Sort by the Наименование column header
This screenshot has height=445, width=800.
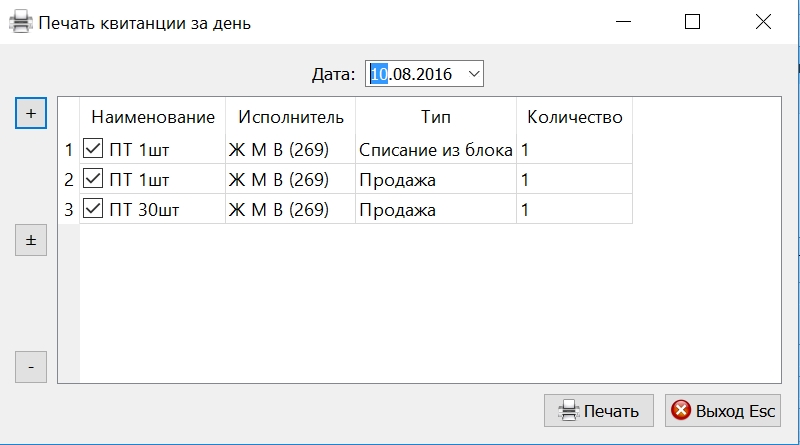tap(153, 117)
